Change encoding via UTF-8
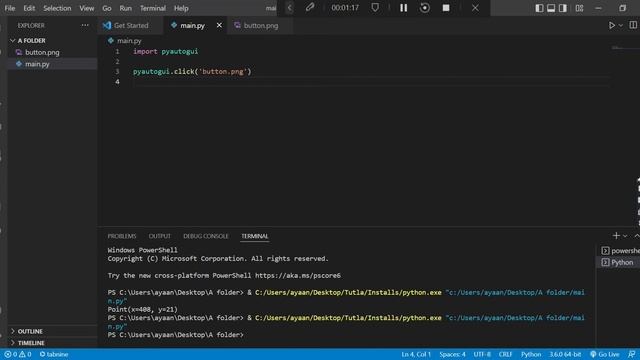640x360 pixels. click(482, 354)
